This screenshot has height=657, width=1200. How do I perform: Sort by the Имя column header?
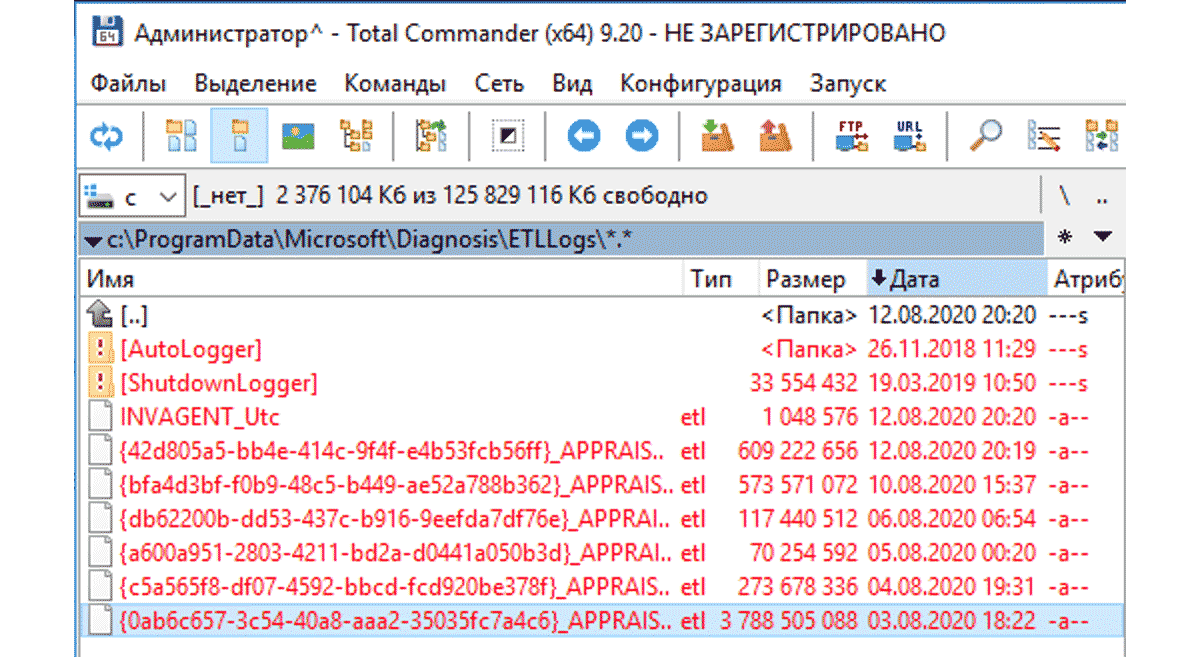pyautogui.click(x=382, y=280)
